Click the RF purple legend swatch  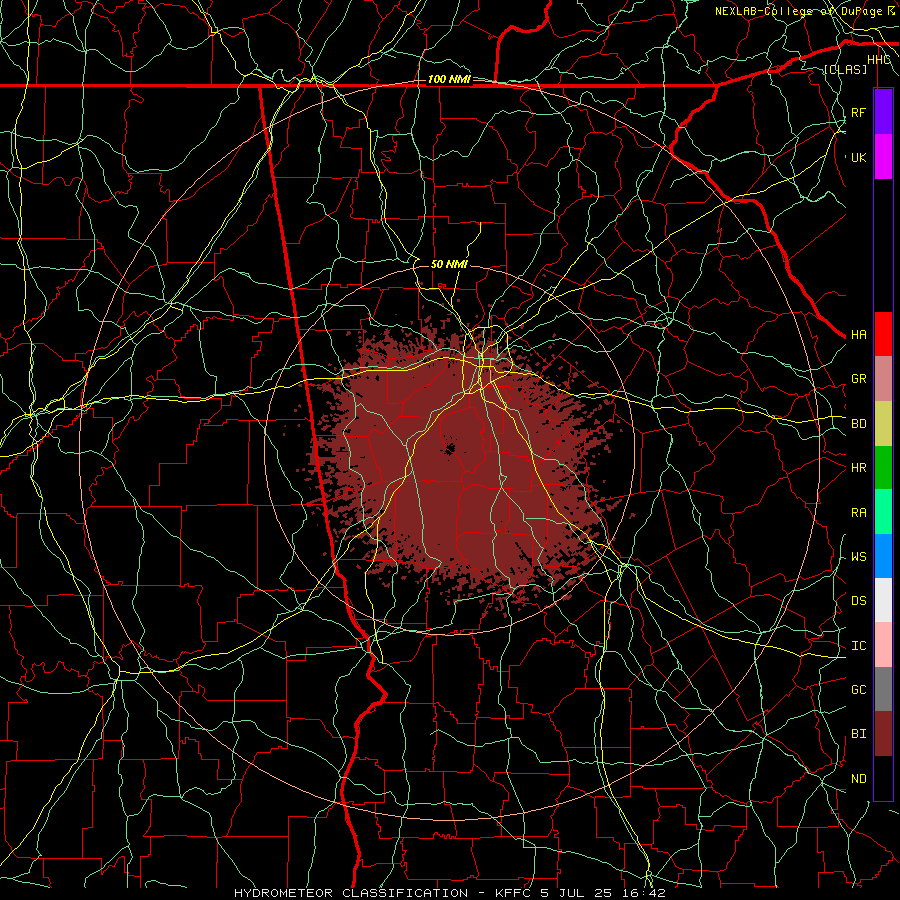click(883, 112)
